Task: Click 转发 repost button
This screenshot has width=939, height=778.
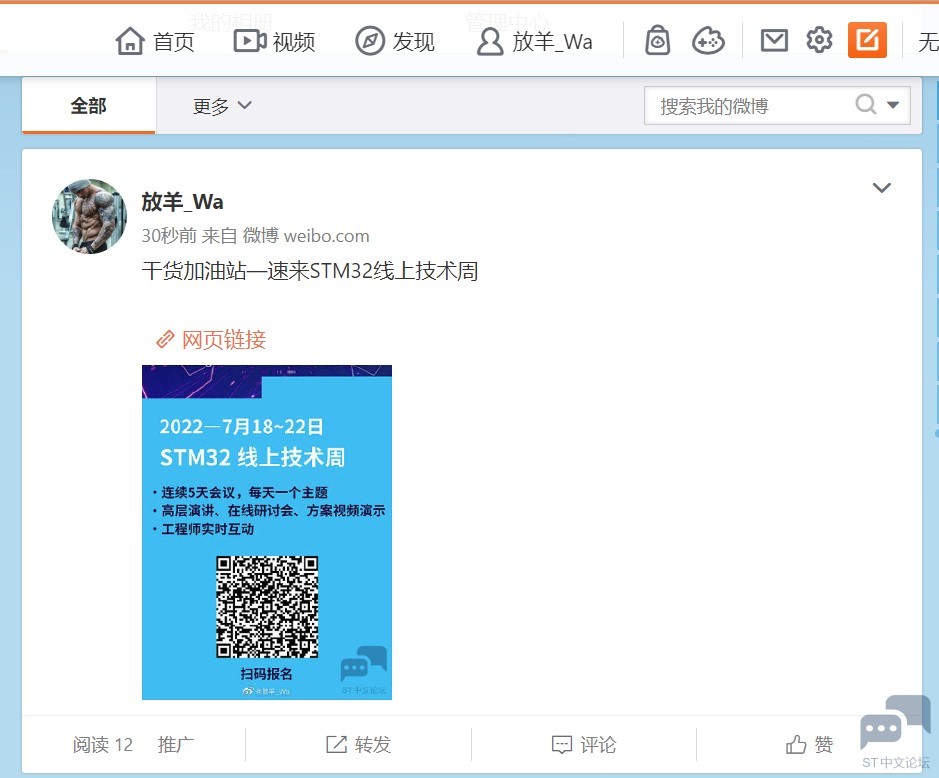Action: tap(358, 744)
